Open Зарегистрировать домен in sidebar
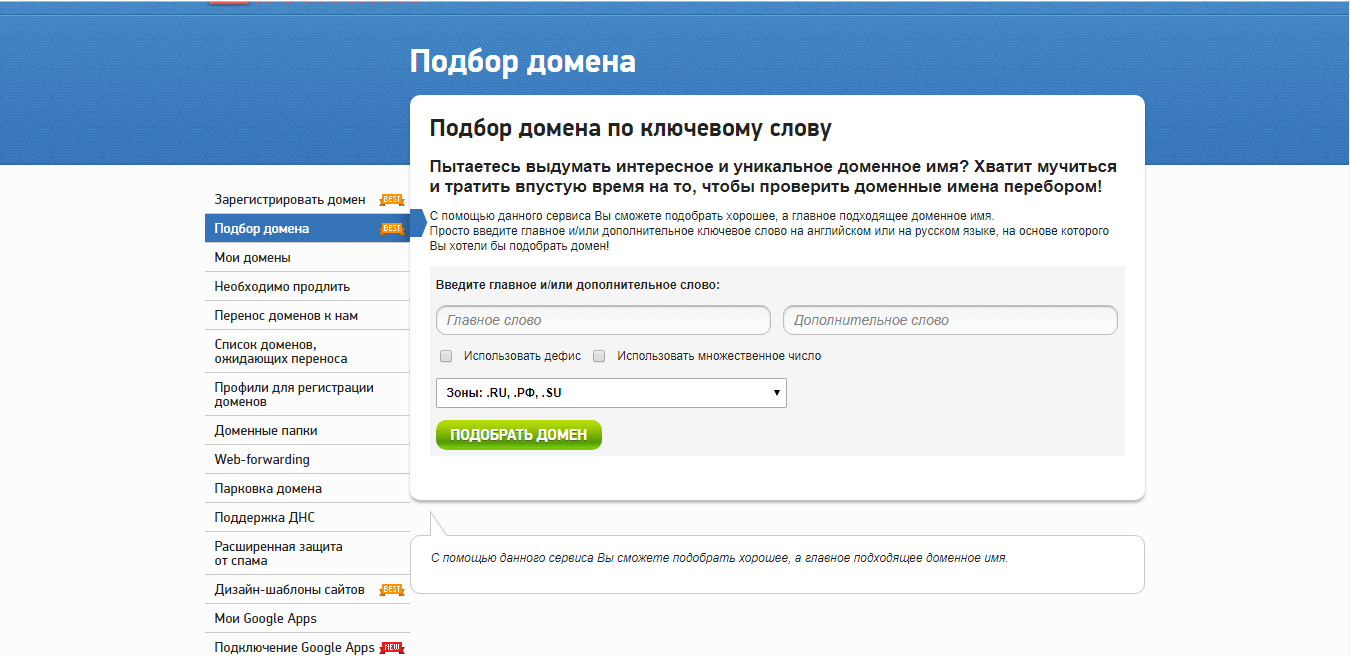 pos(290,200)
